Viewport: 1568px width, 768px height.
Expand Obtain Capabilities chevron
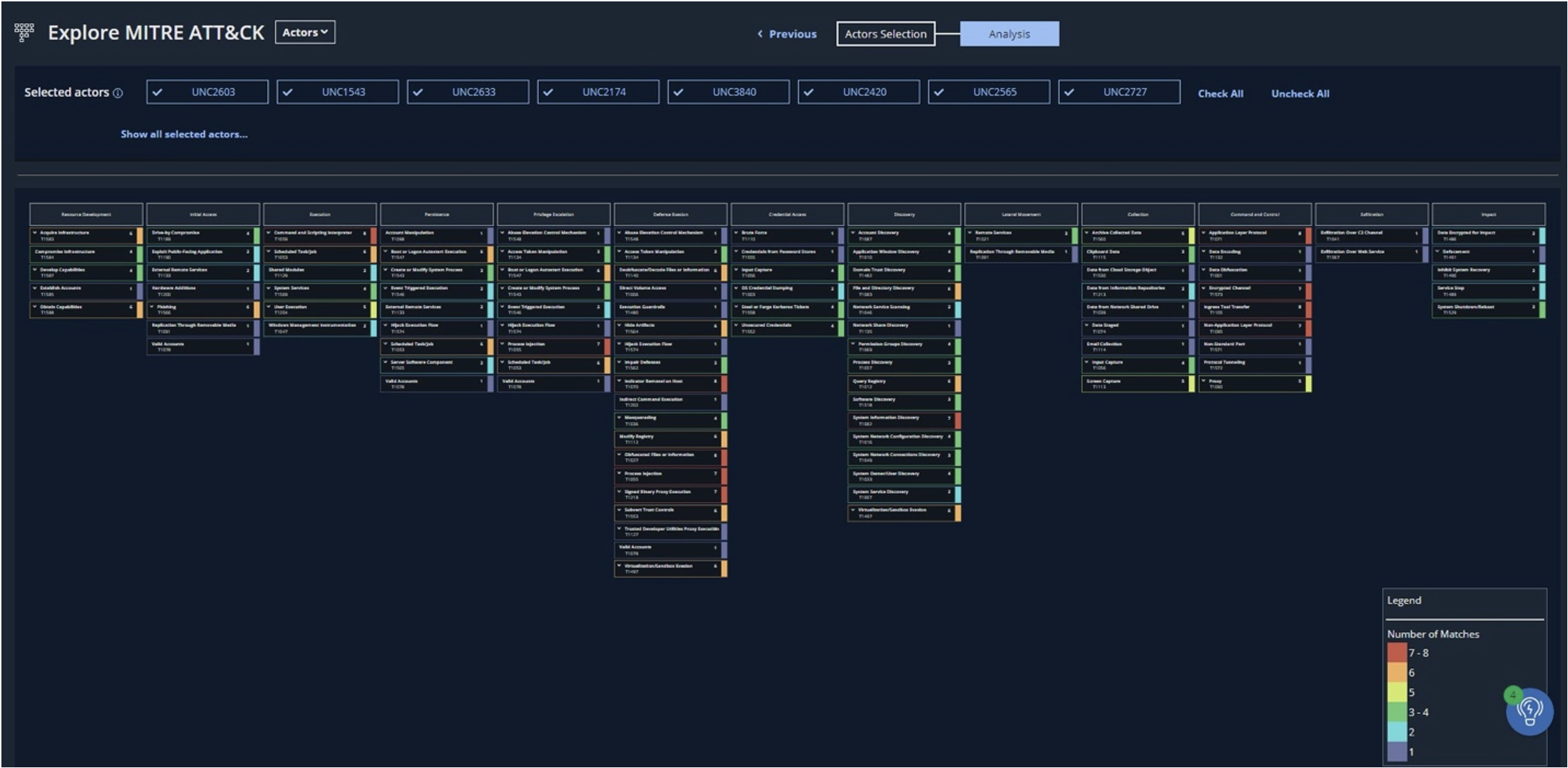[x=35, y=306]
